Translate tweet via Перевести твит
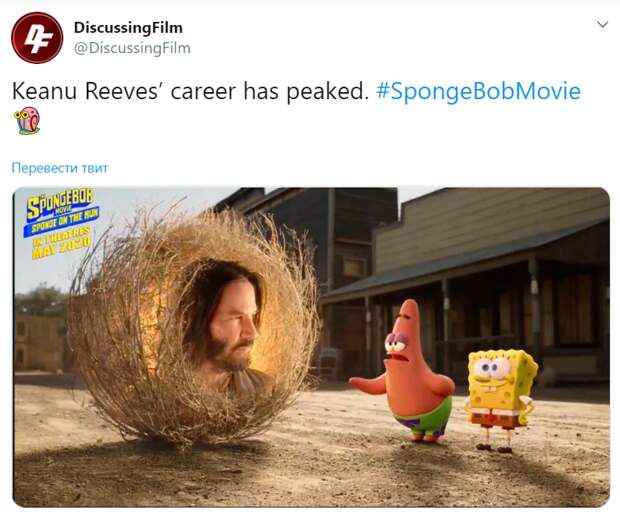 (60, 168)
